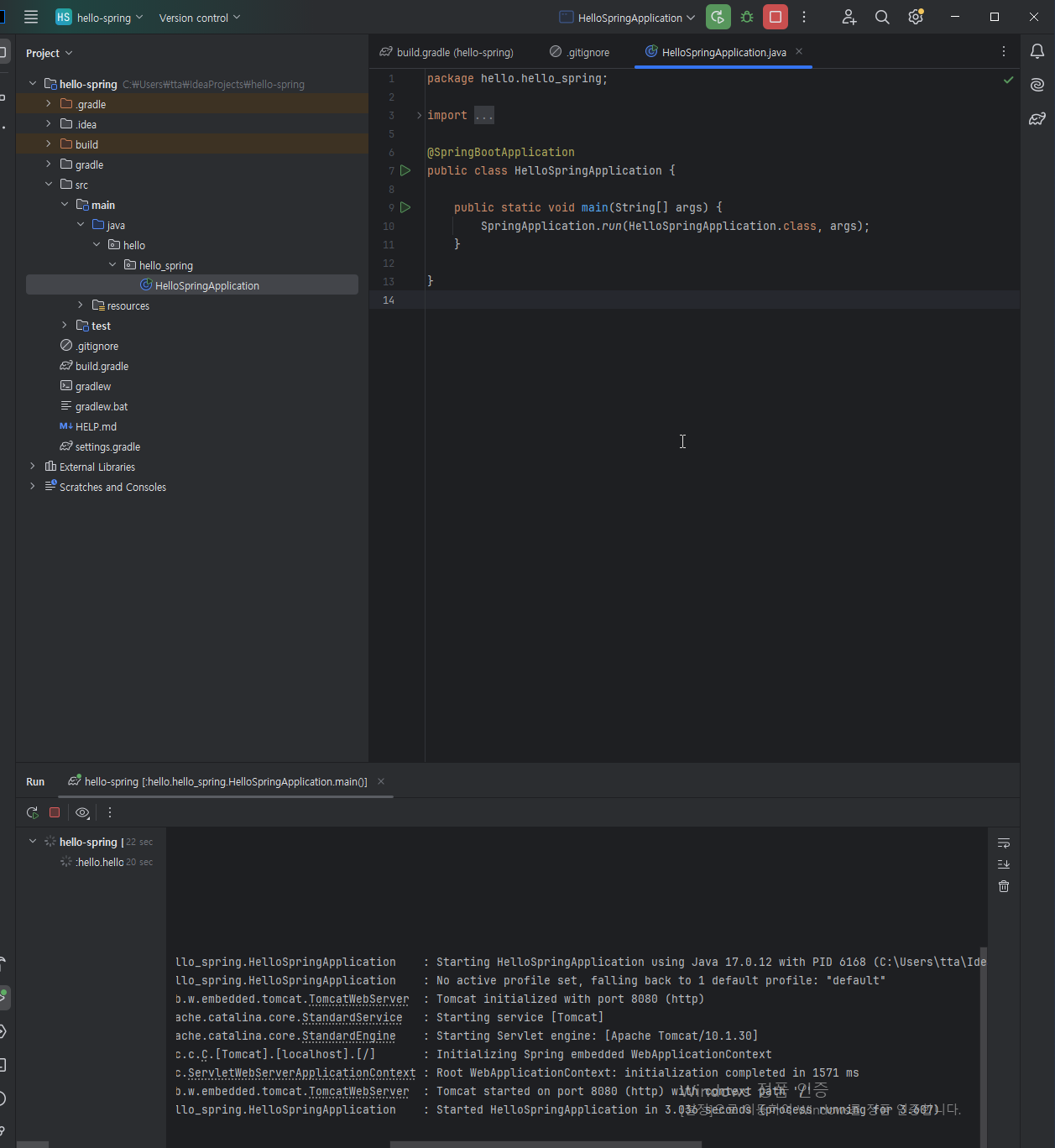
Task: Open Version control dropdown
Action: pyautogui.click(x=200, y=17)
